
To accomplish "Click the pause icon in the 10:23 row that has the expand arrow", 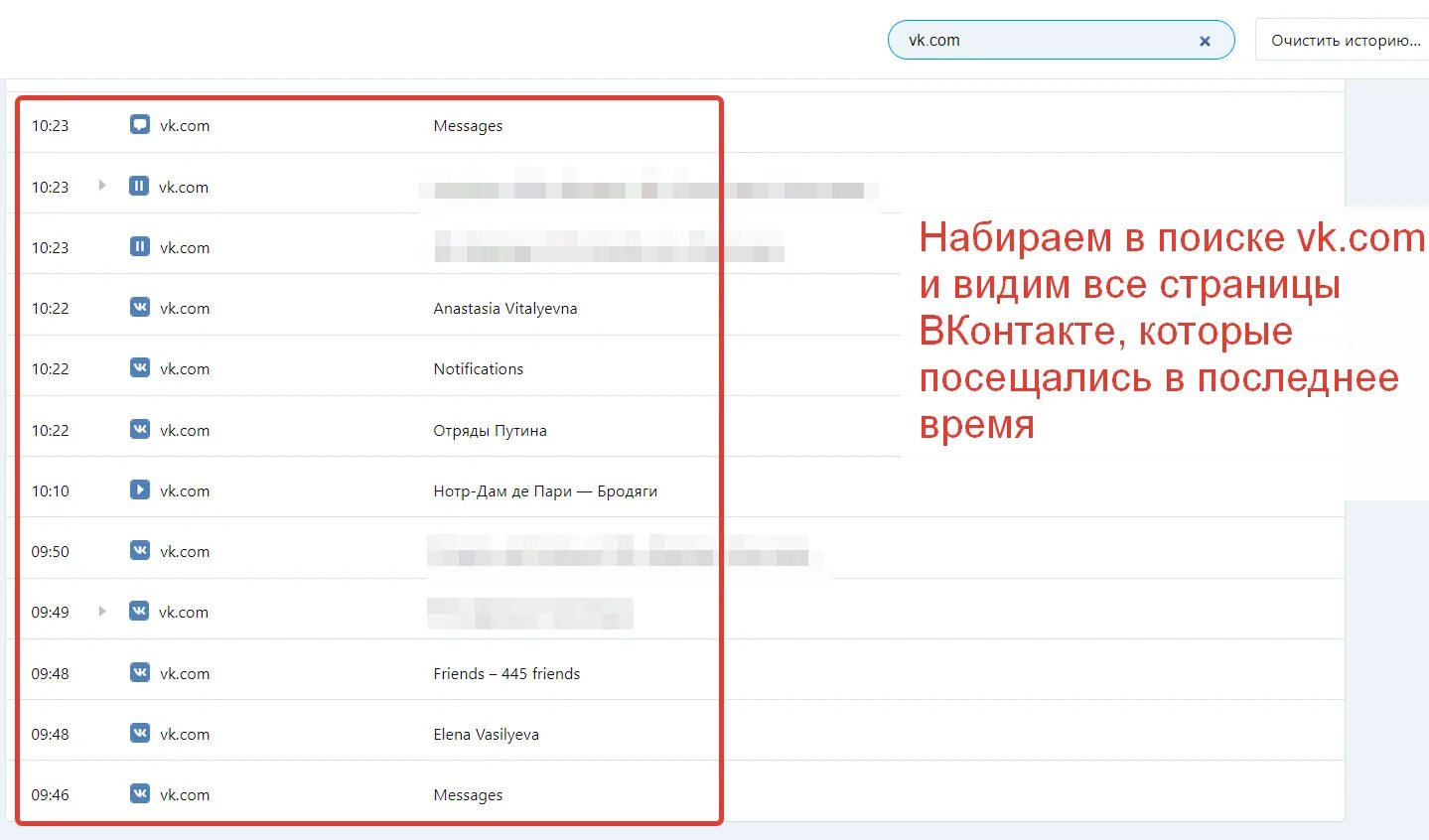I will (x=139, y=186).
